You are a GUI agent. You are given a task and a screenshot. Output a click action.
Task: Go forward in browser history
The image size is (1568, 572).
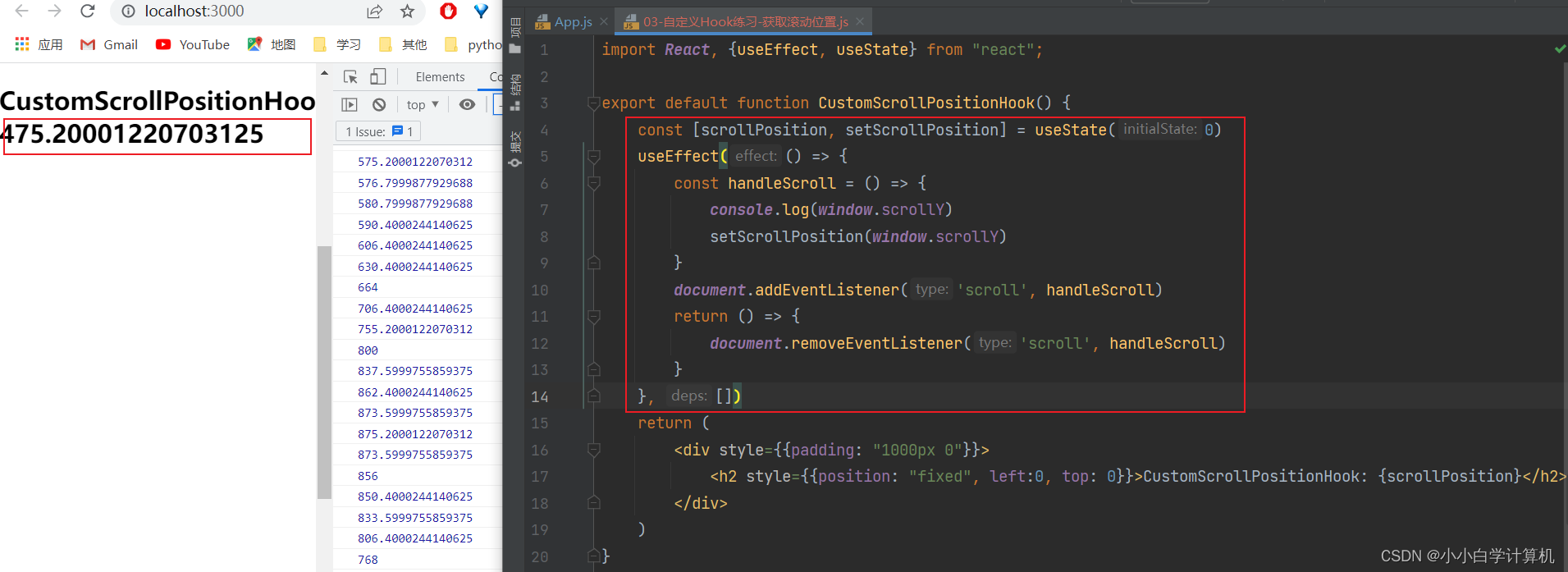coord(54,11)
